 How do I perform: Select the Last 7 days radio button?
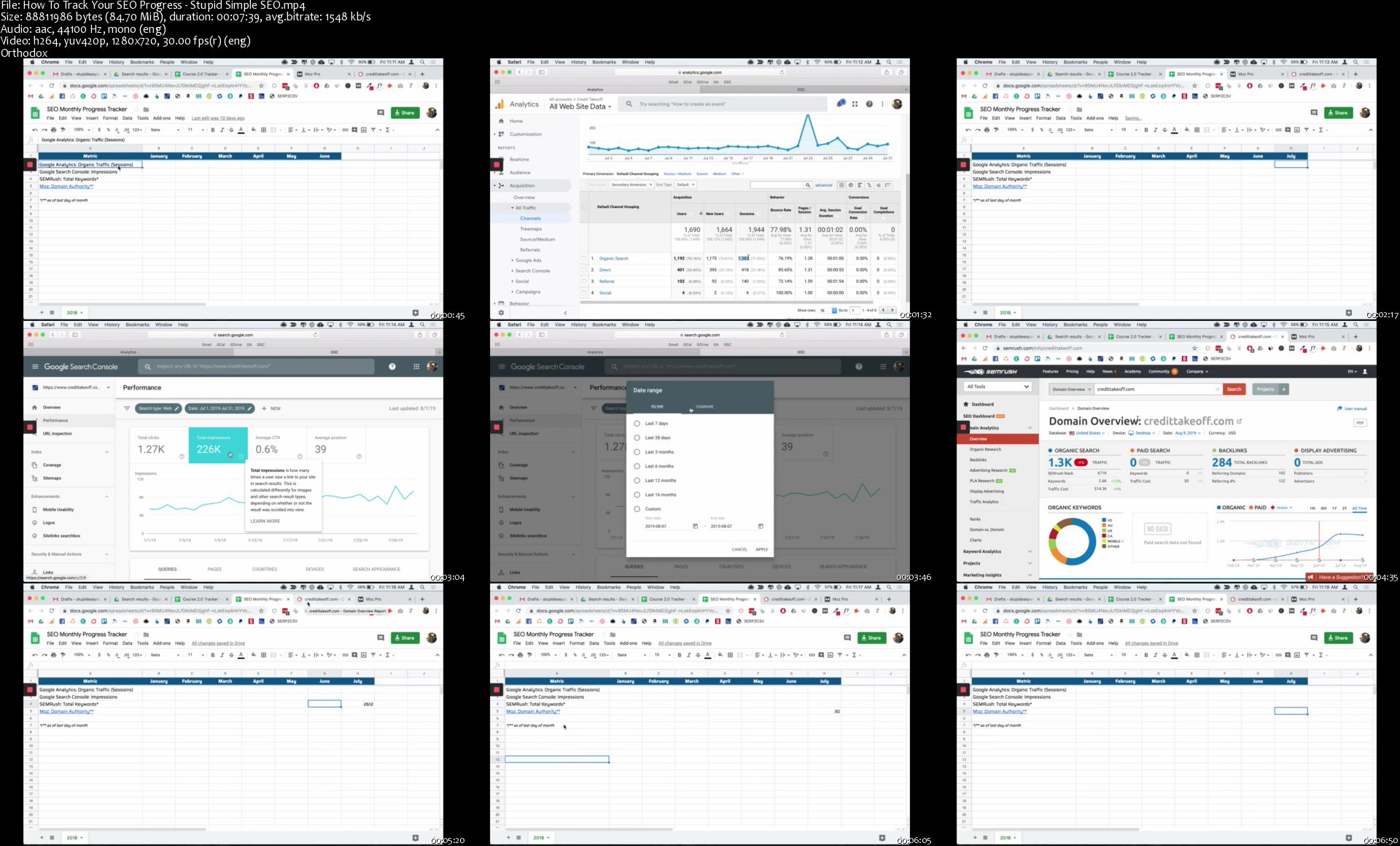coord(637,423)
